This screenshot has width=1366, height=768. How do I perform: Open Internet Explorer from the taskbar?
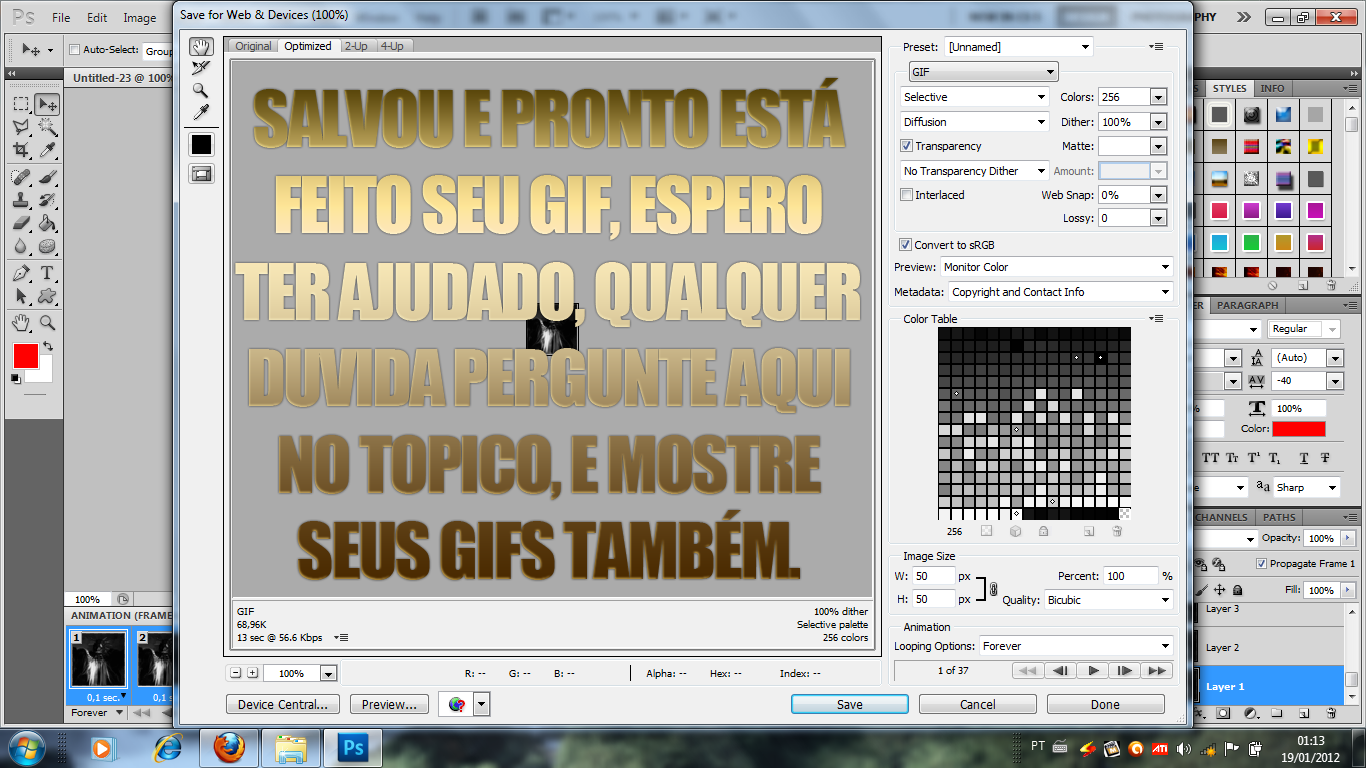click(167, 748)
